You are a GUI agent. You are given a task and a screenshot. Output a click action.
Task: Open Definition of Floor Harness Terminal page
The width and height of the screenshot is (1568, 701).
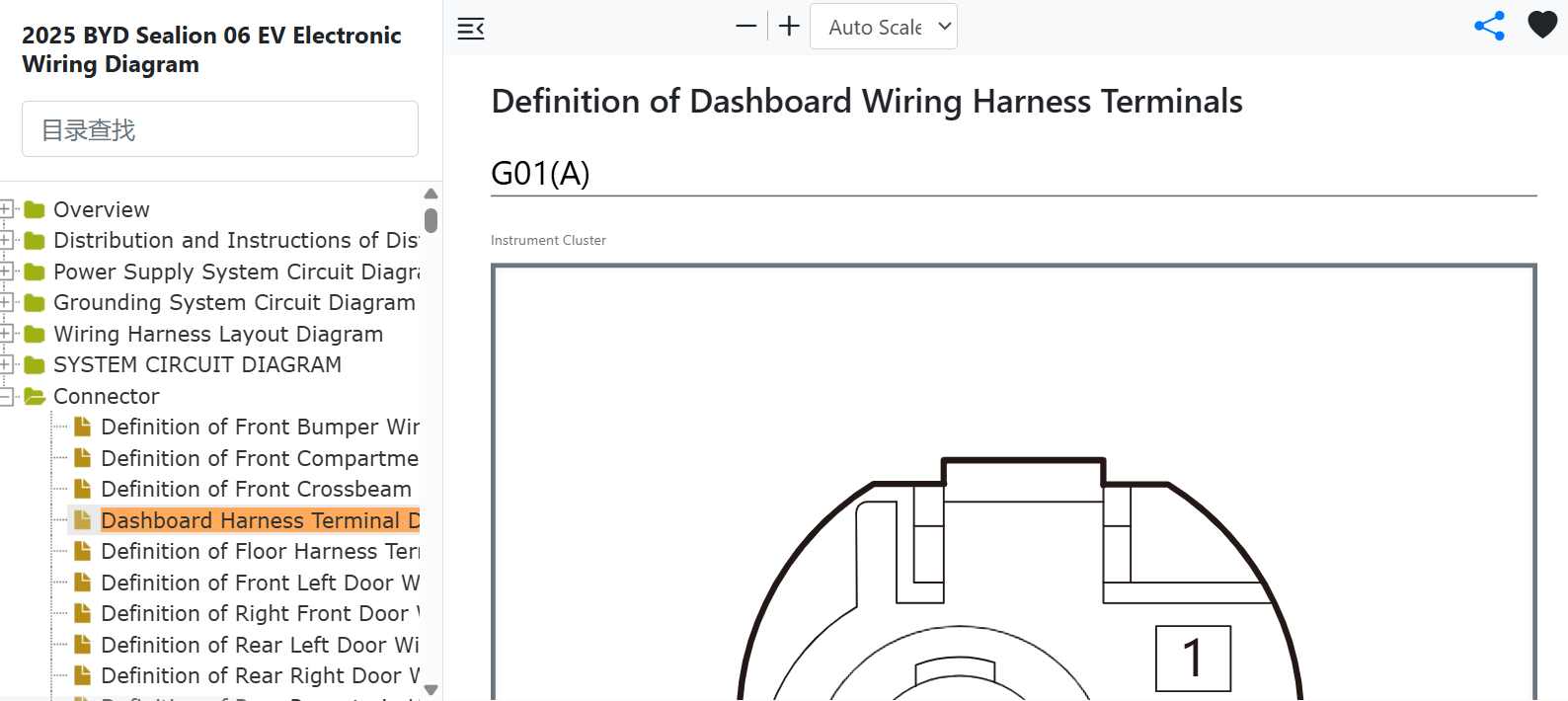tap(260, 551)
